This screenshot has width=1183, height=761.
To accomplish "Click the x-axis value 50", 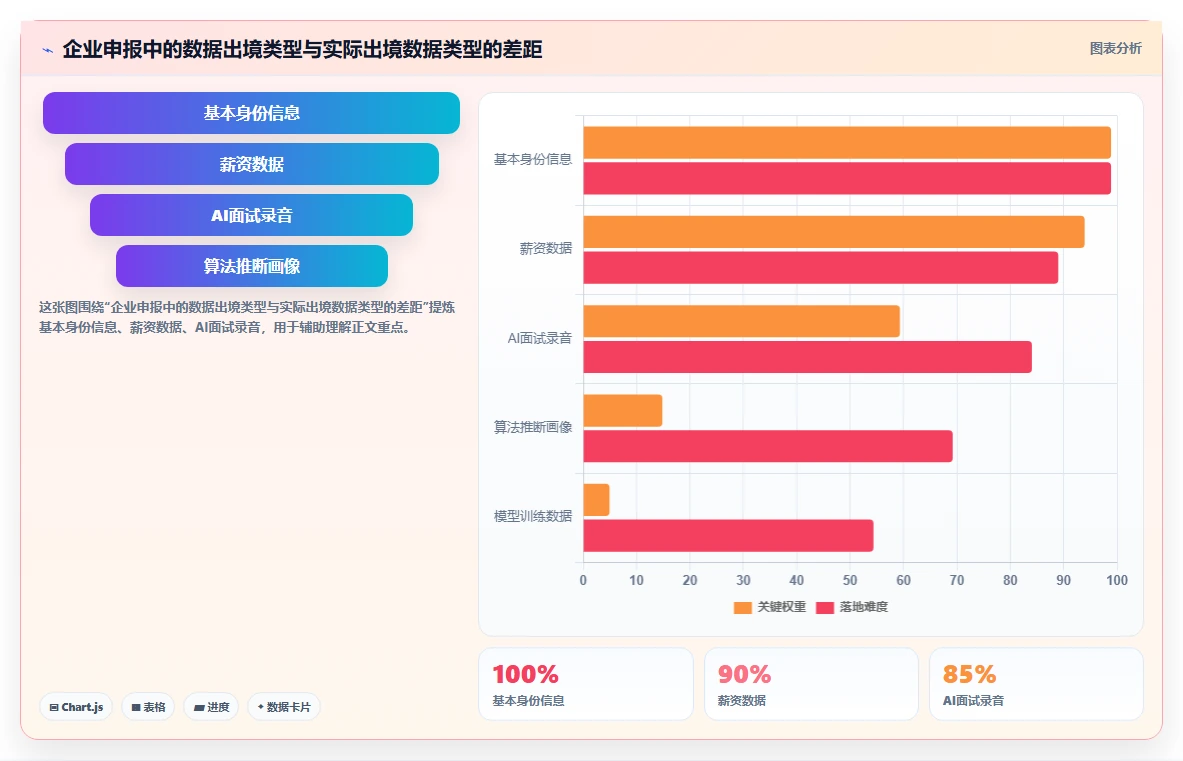I will 850,581.
